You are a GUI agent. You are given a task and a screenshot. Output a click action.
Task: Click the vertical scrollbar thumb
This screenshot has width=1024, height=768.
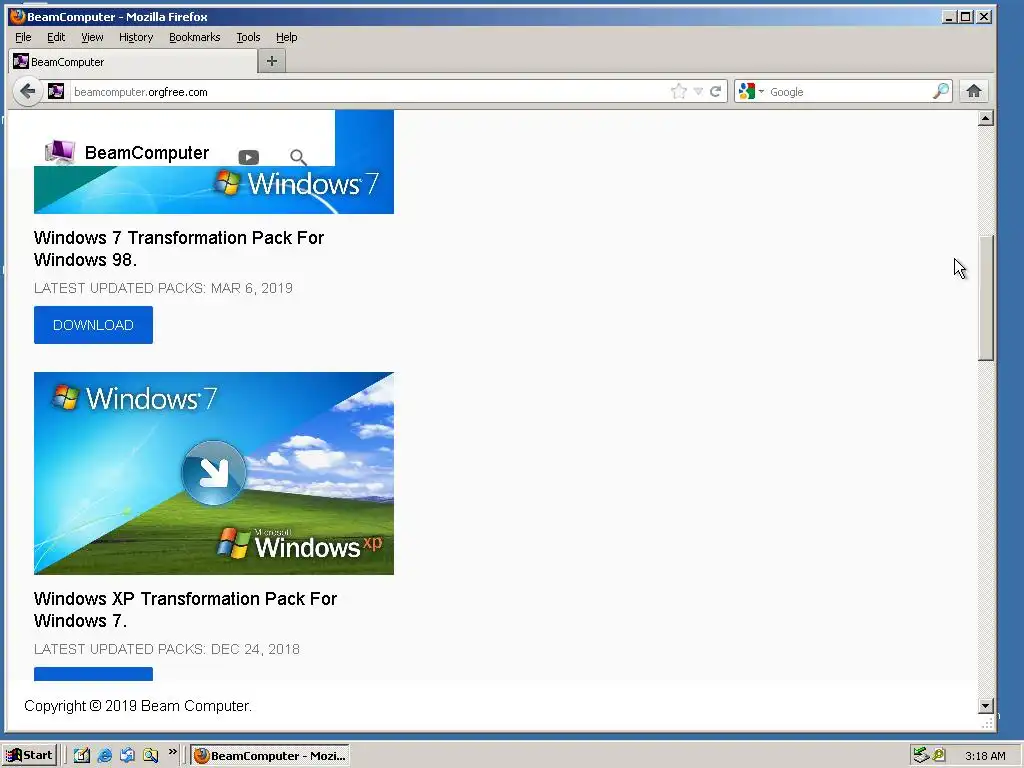[986, 297]
